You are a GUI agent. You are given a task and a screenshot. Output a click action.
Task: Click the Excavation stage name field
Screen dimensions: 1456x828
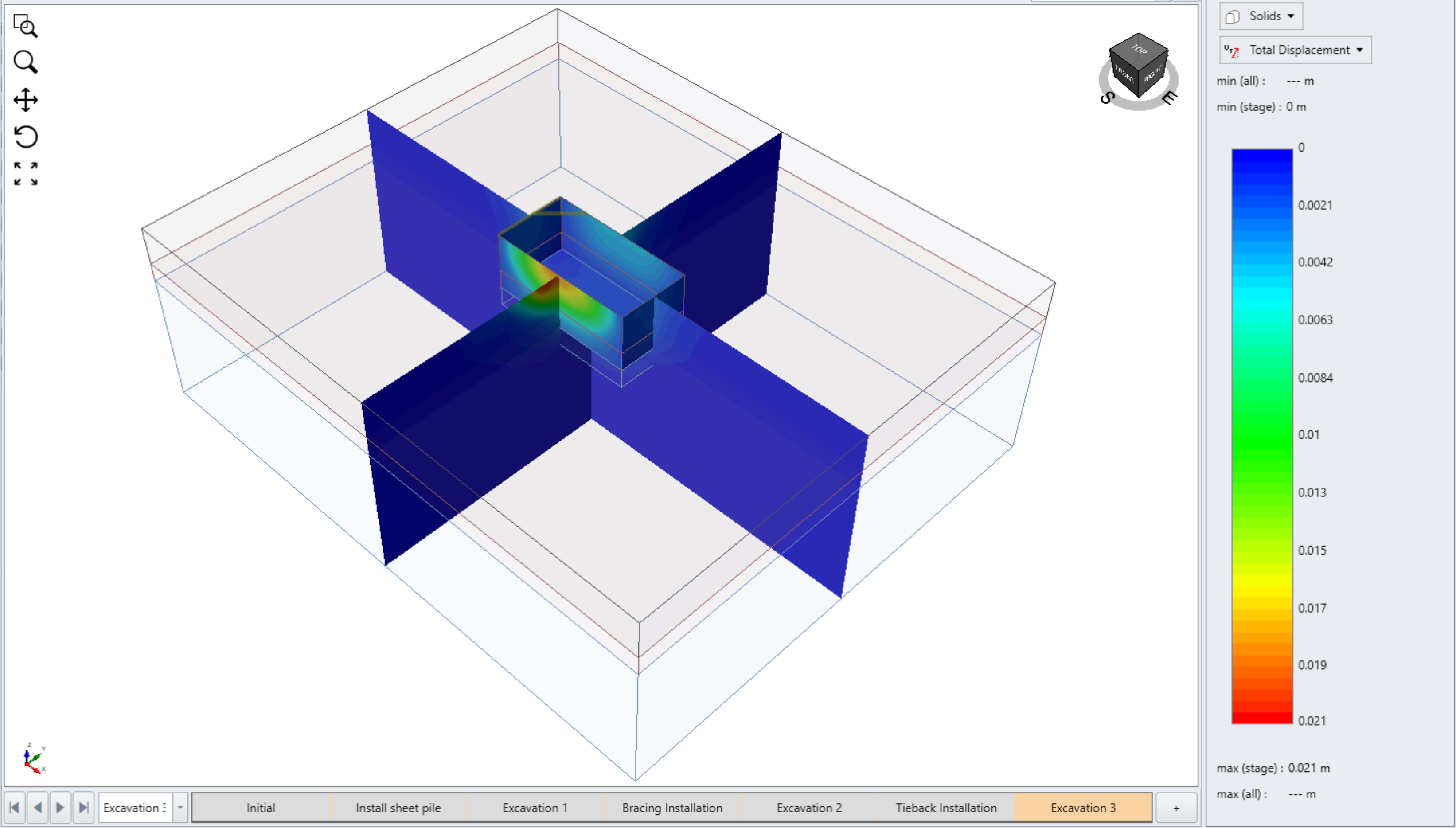[136, 808]
